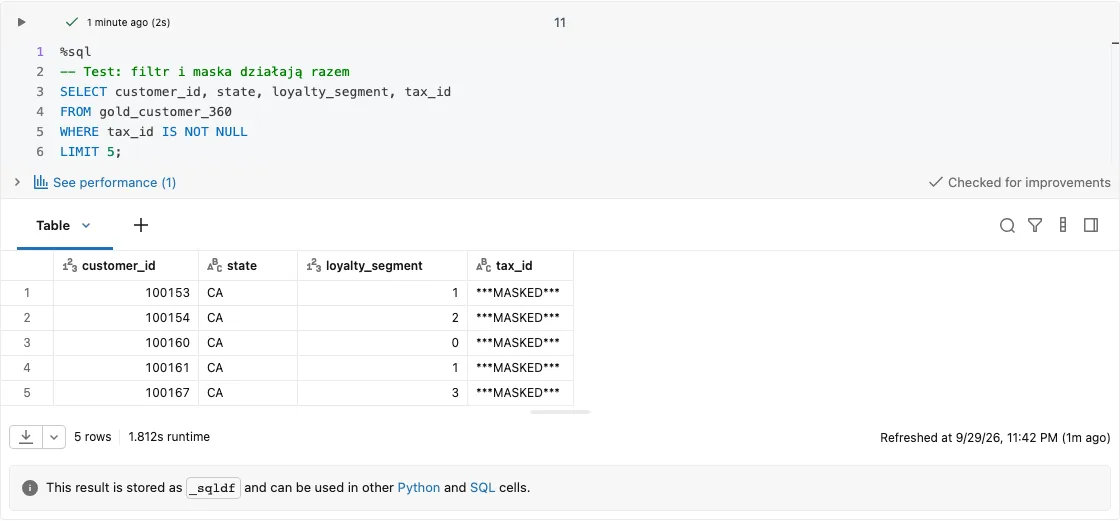Image resolution: width=1120 pixels, height=521 pixels.
Task: Click the %sql magic command line
Action: click(76, 52)
